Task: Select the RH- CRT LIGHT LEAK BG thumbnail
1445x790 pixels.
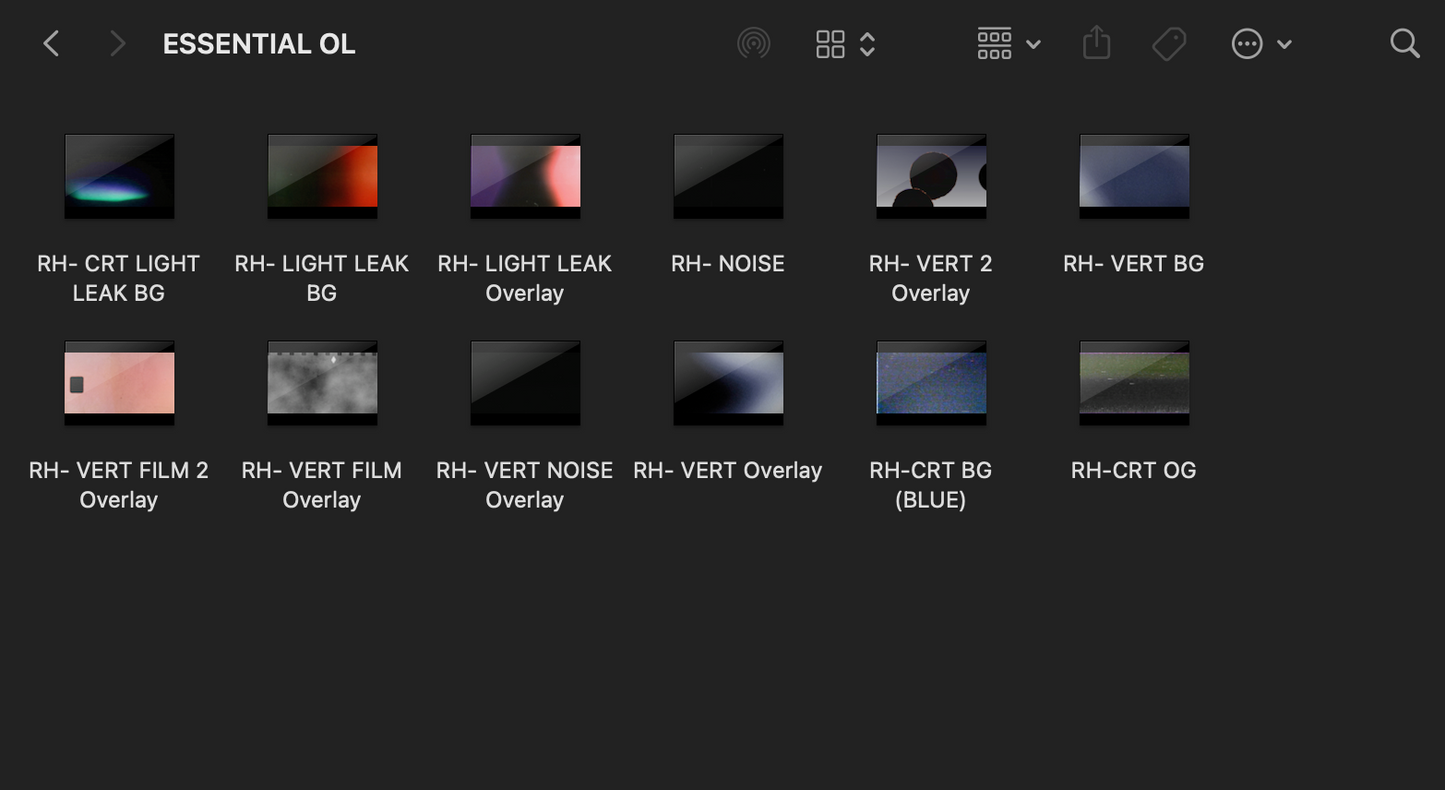Action: (x=119, y=176)
